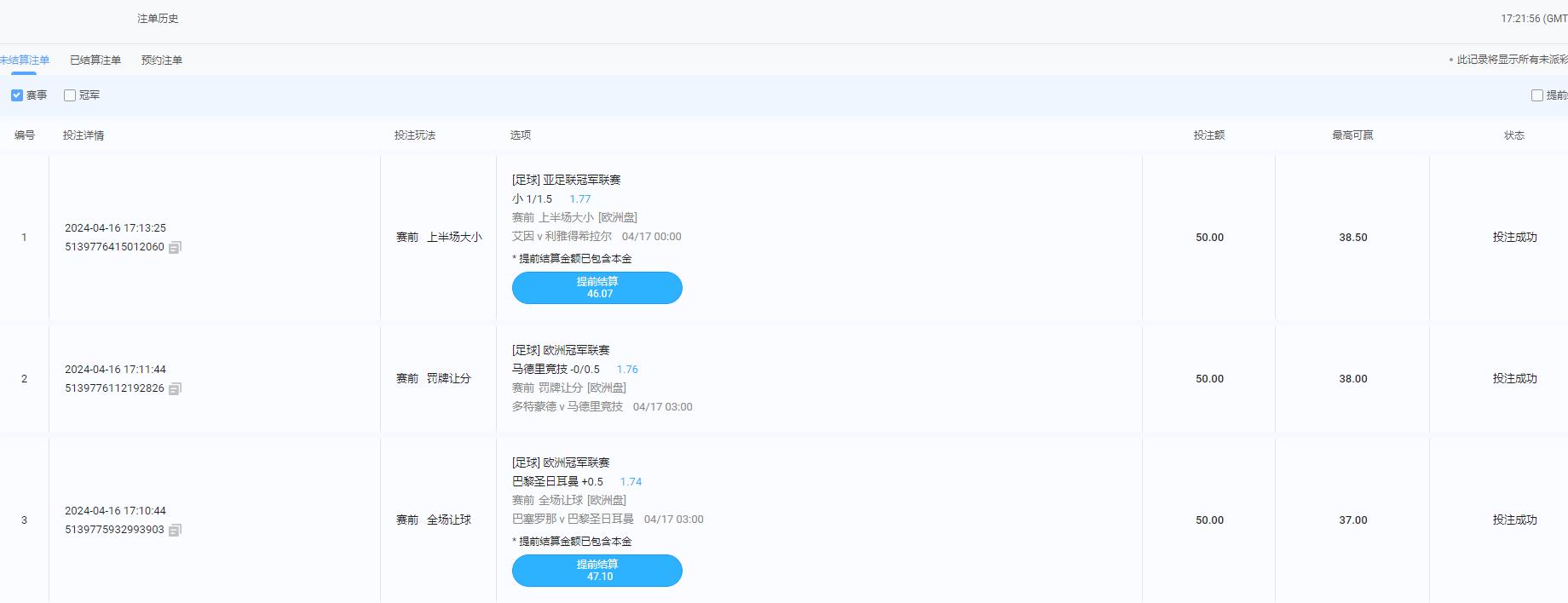Screen dimensions: 1568x603
Task: Click 赛前 上半场大小 play type
Action: pos(439,238)
